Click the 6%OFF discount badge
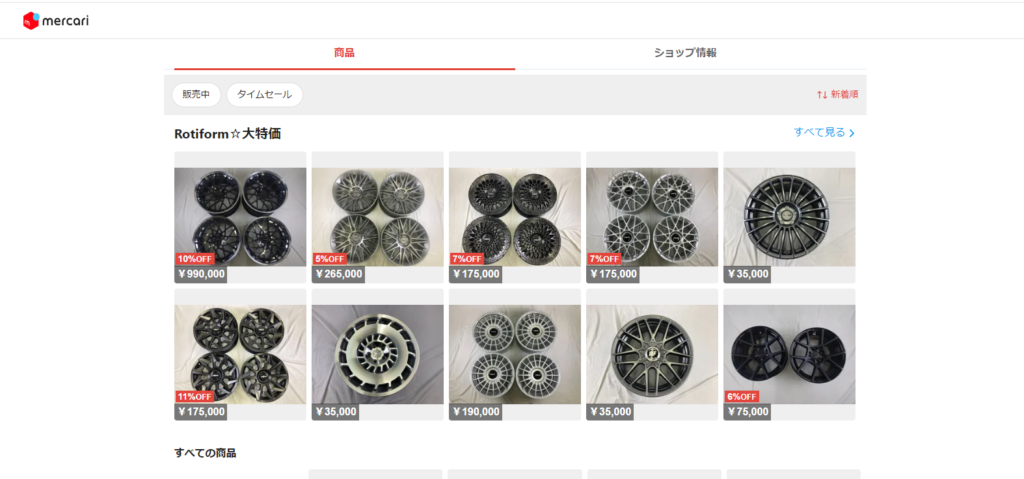This screenshot has width=1024, height=479. [742, 397]
